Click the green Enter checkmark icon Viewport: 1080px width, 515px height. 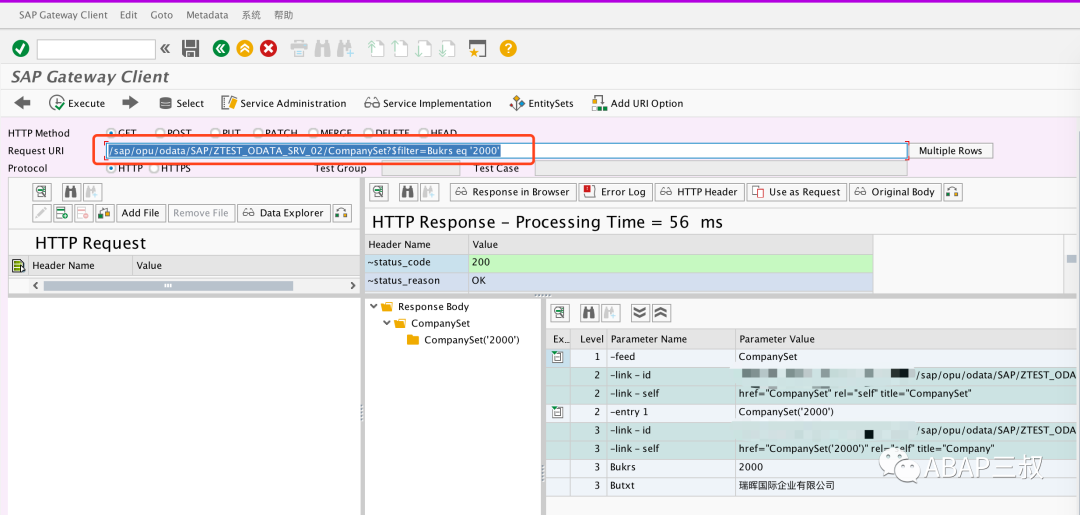[21, 48]
